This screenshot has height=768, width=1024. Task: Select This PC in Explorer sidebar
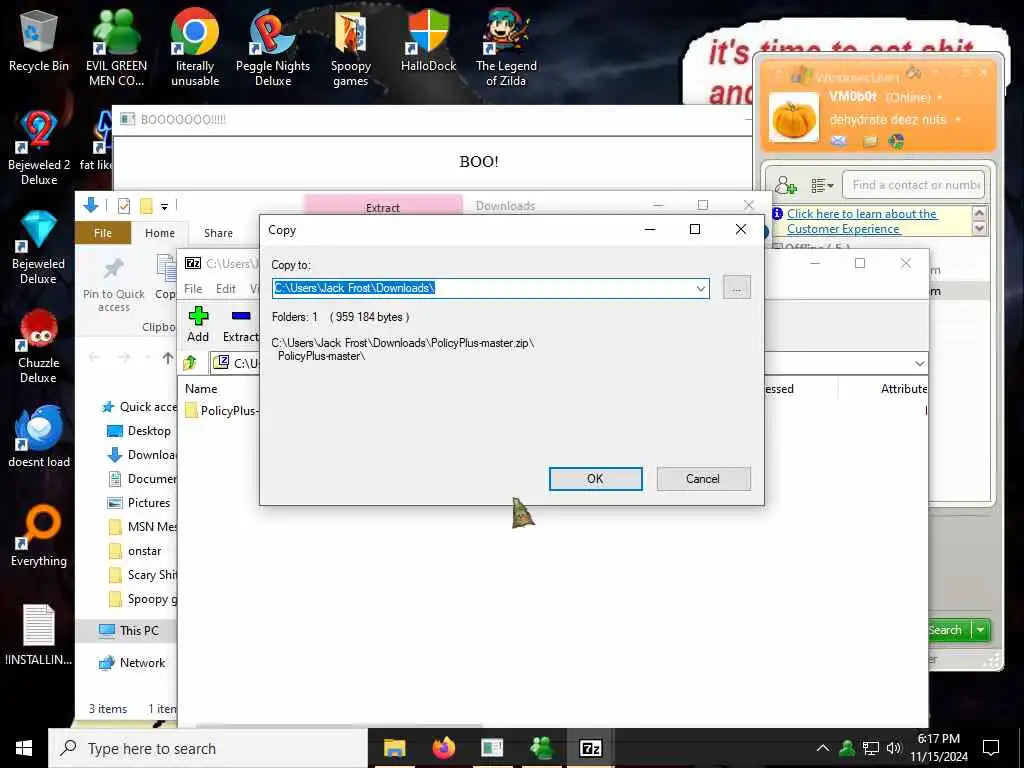[x=129, y=631]
